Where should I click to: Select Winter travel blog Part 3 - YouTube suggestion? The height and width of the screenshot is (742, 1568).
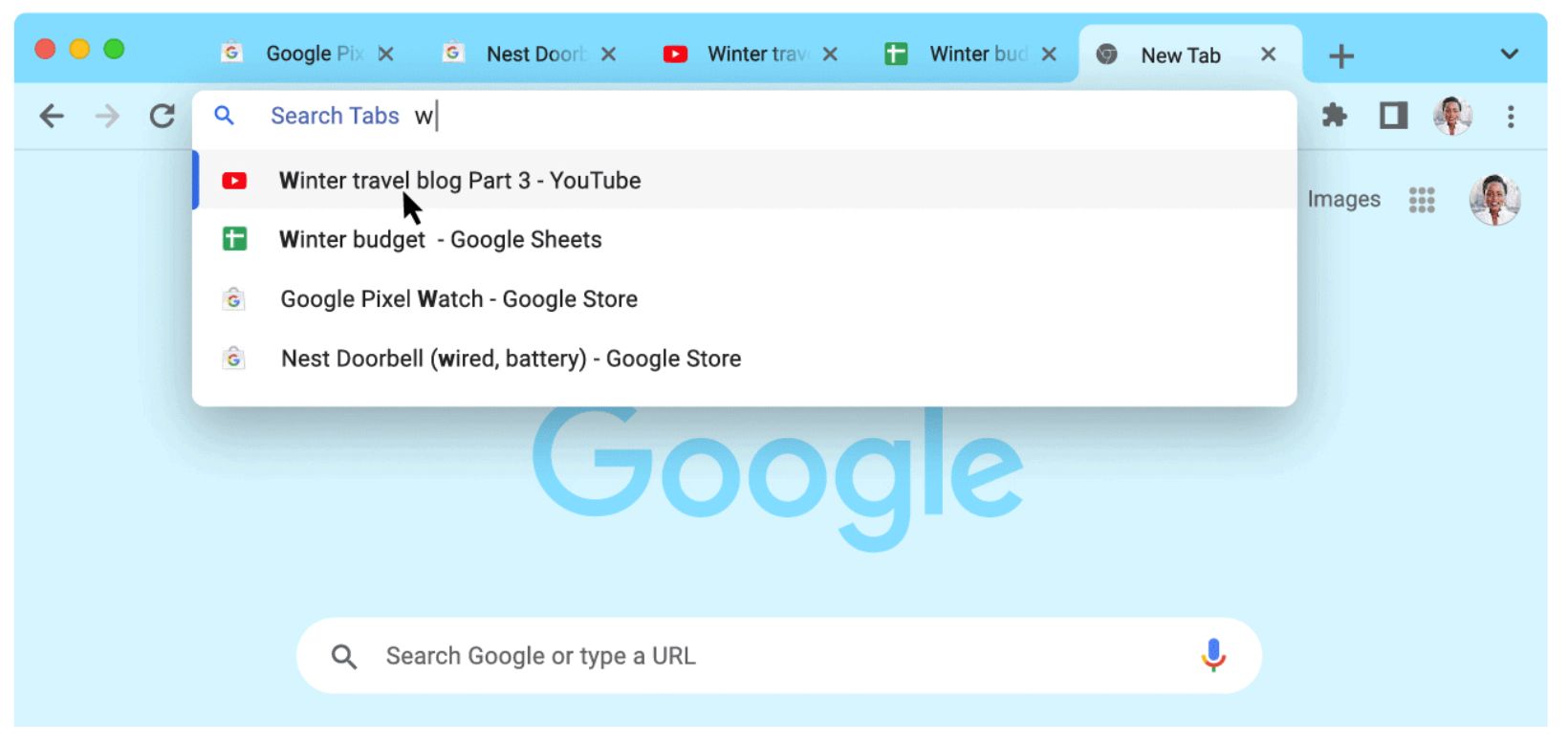745,180
